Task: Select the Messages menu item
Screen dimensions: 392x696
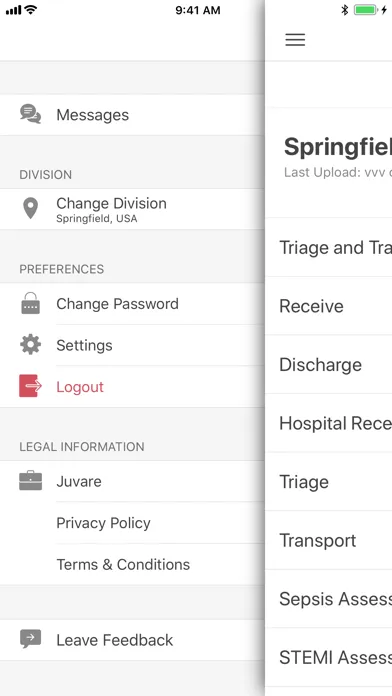Action: pos(132,115)
